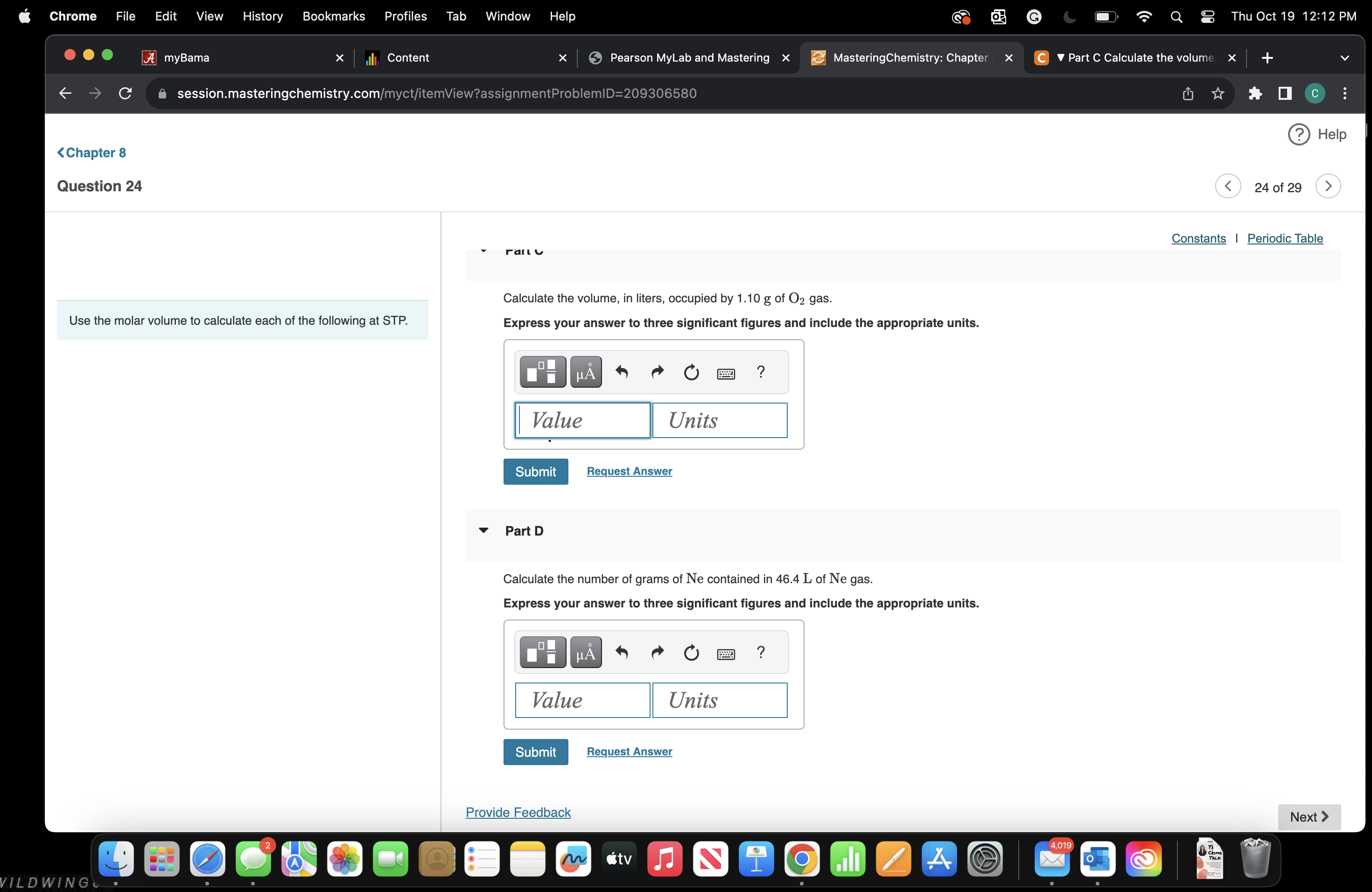The width and height of the screenshot is (1372, 892).
Task: Open the Bookmarks menu in menu bar
Action: pos(333,16)
